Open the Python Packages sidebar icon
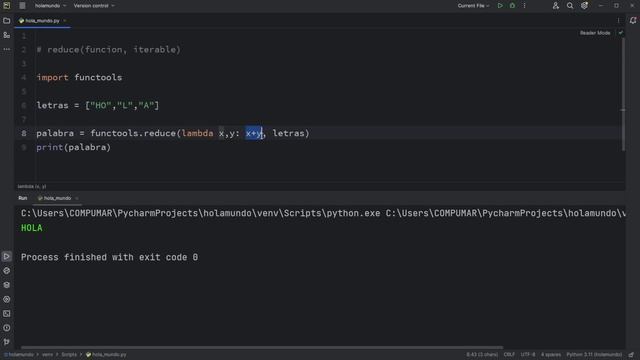Viewport: 640px width, 360px height. tap(7, 271)
